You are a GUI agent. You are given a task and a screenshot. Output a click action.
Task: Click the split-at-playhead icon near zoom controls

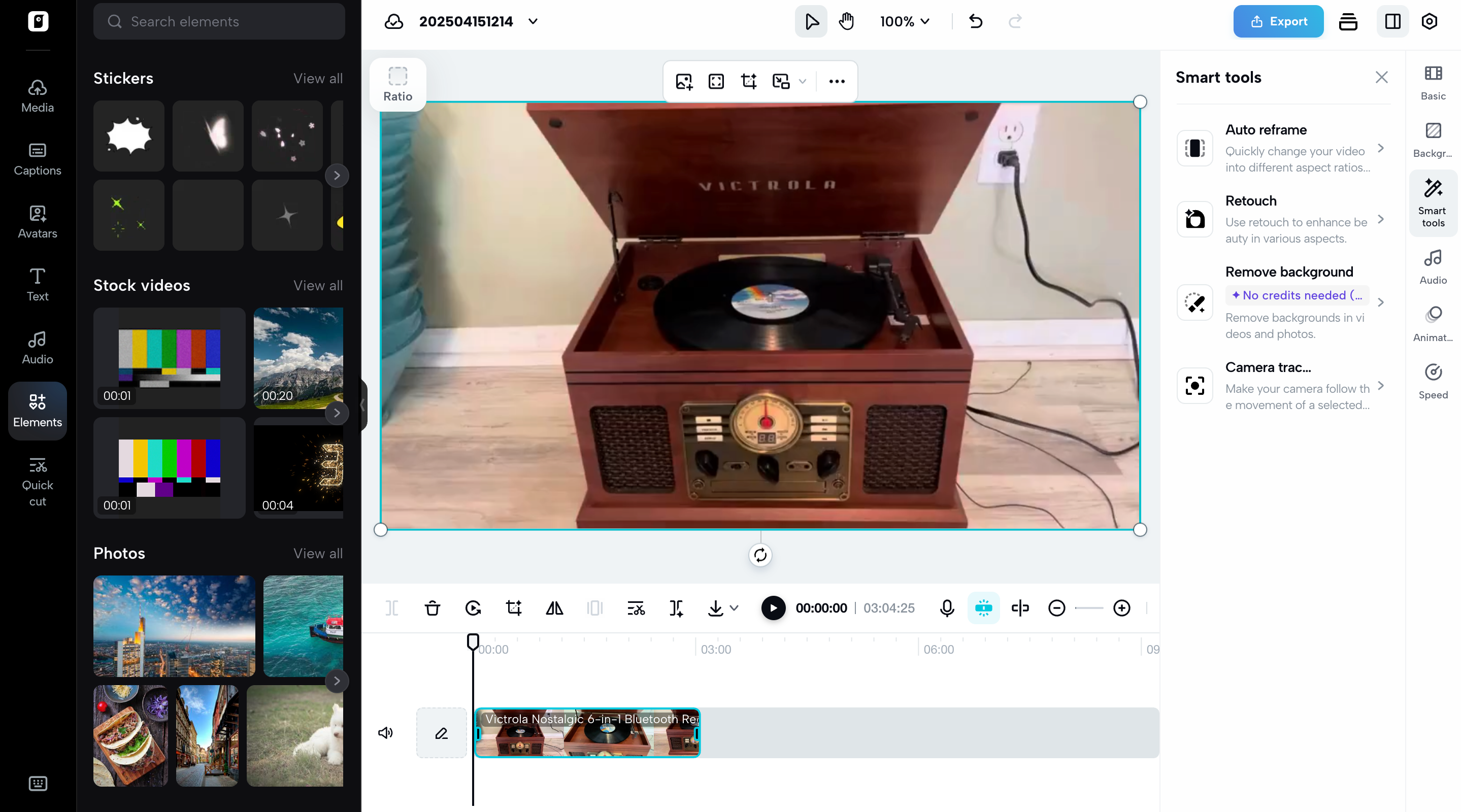(1020, 608)
